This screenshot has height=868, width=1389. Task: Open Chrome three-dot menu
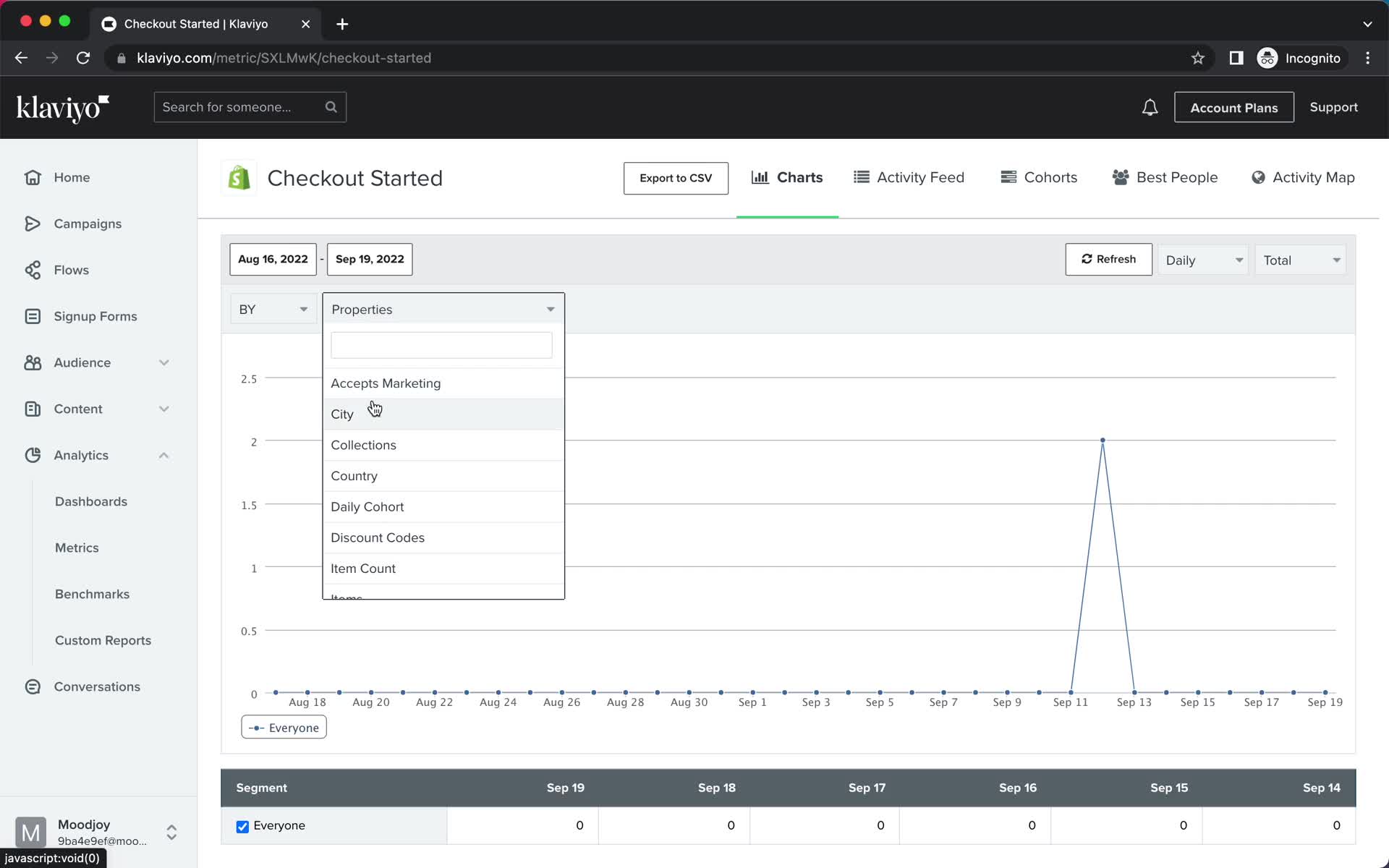(x=1367, y=58)
